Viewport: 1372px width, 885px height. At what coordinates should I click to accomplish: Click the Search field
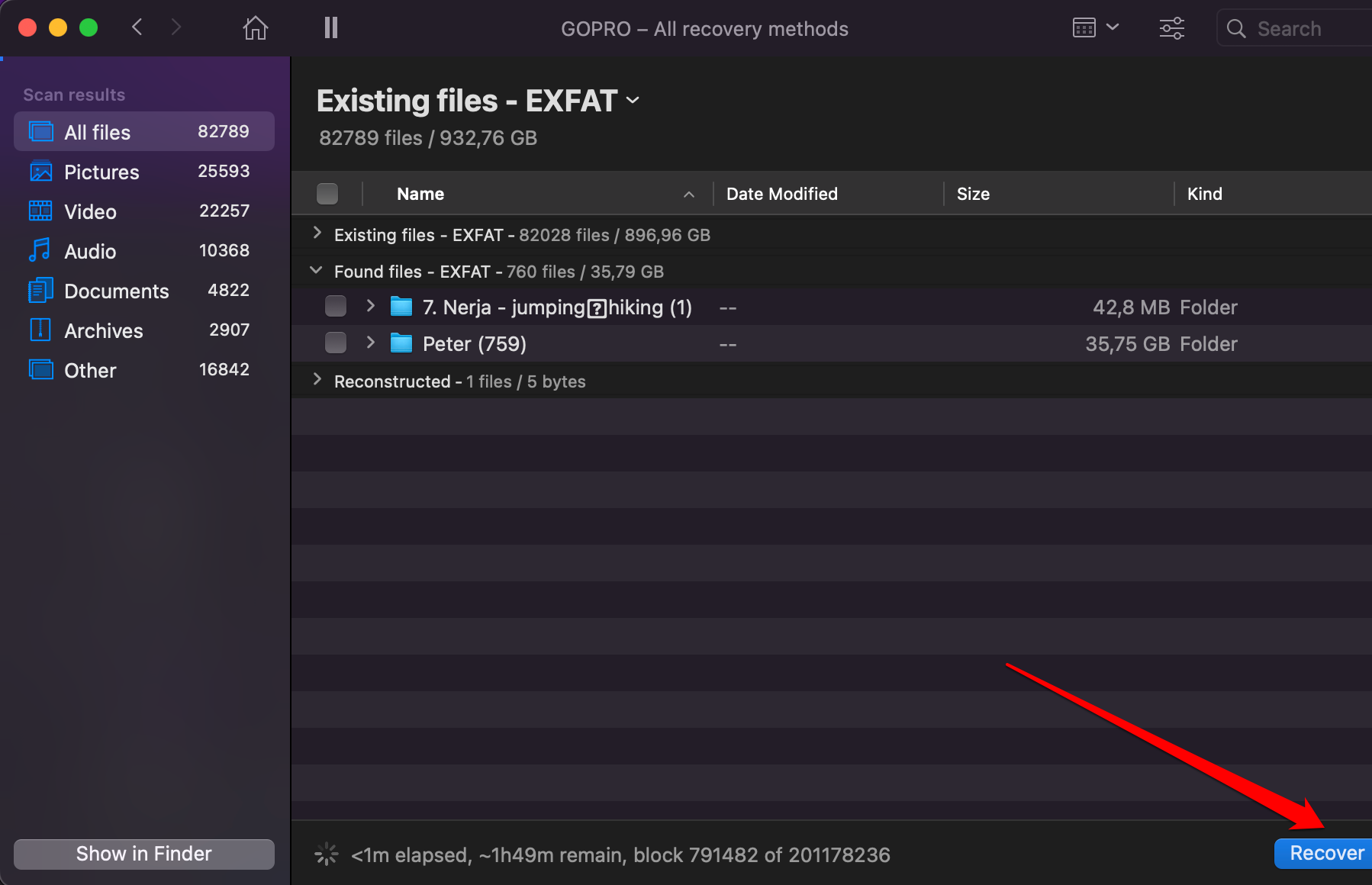click(1294, 28)
